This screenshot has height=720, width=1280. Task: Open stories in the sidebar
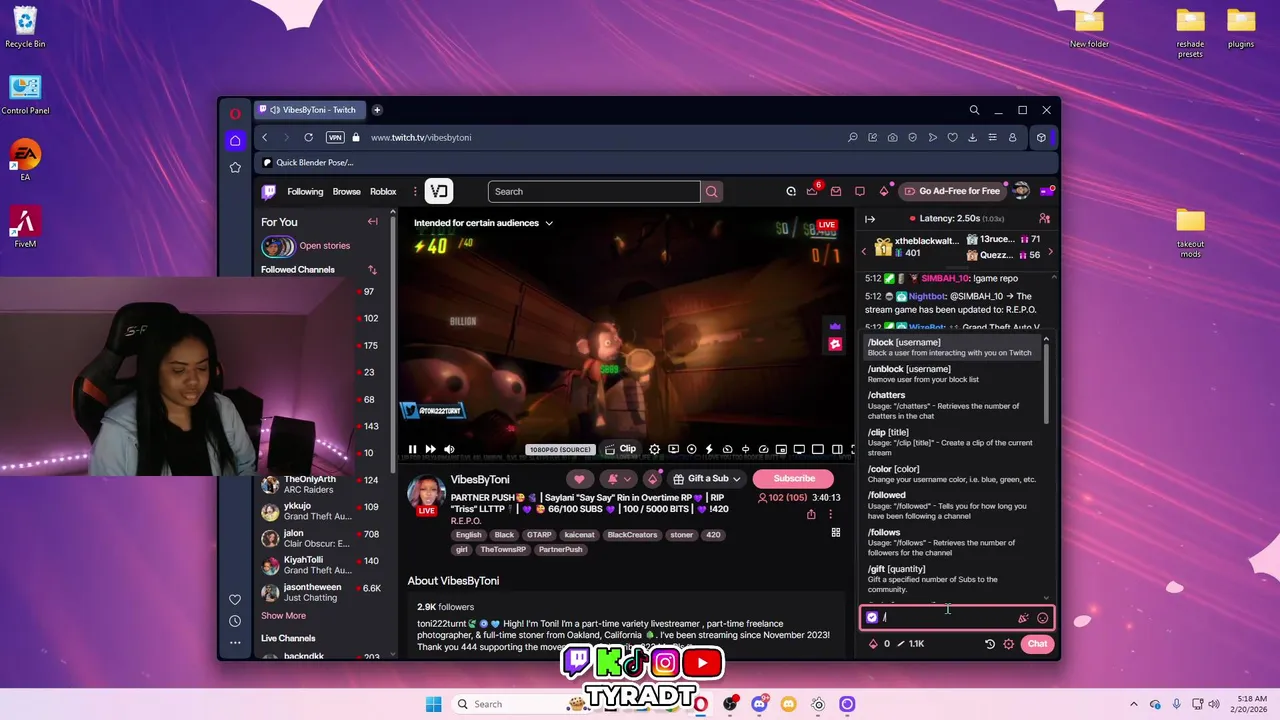tap(306, 246)
